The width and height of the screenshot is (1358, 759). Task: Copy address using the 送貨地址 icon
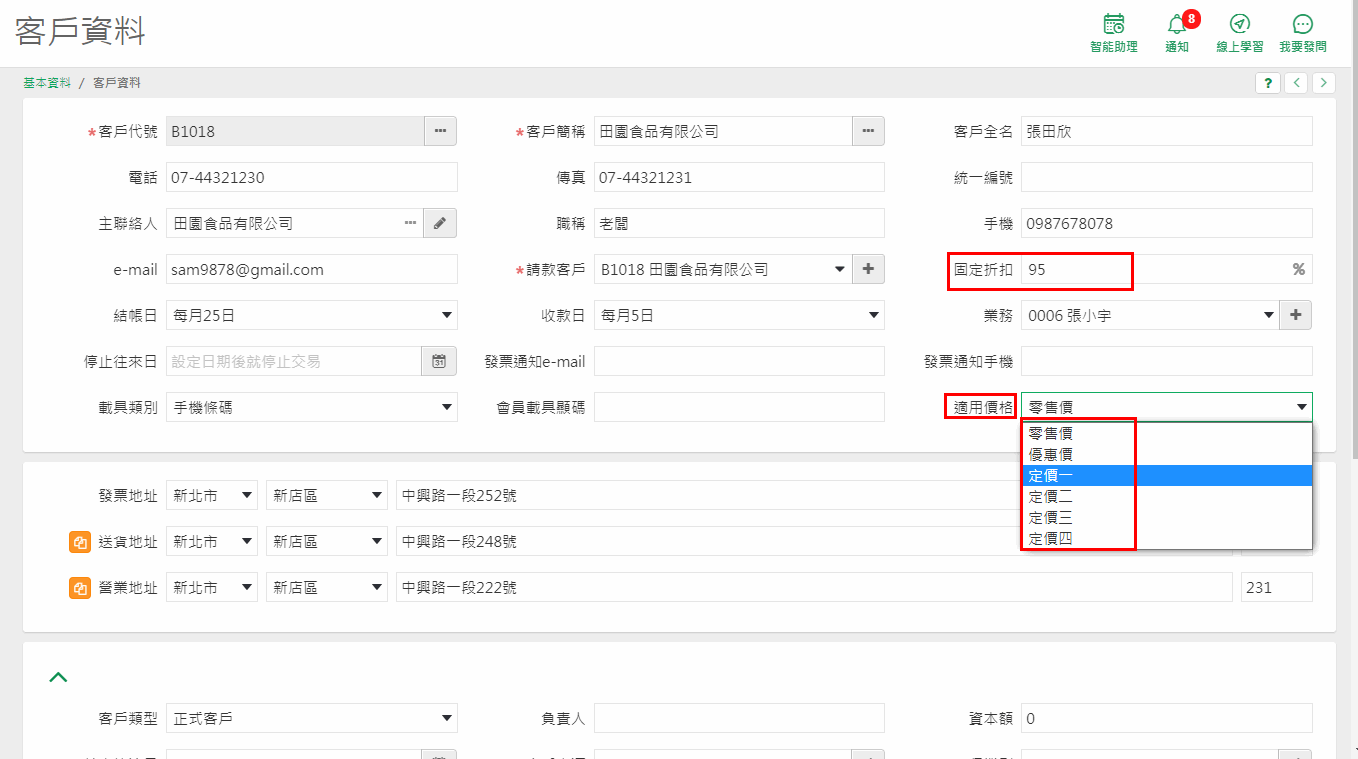point(80,542)
